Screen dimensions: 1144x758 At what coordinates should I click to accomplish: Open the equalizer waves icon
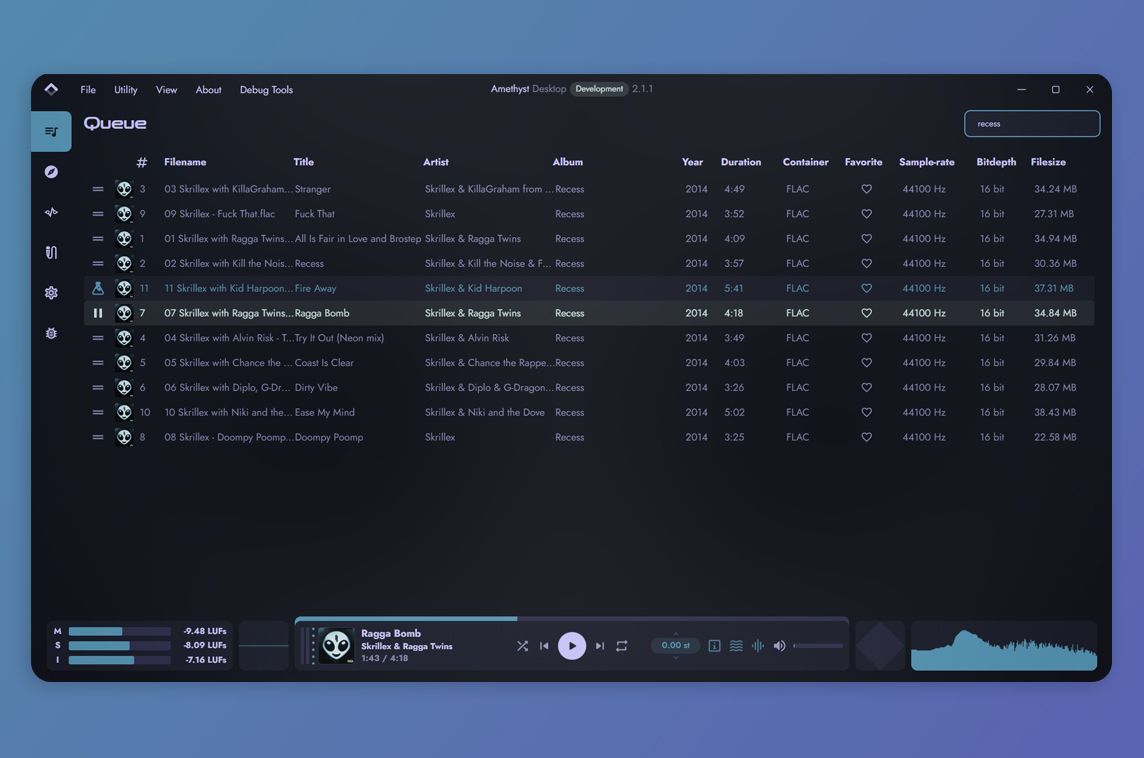tap(736, 646)
